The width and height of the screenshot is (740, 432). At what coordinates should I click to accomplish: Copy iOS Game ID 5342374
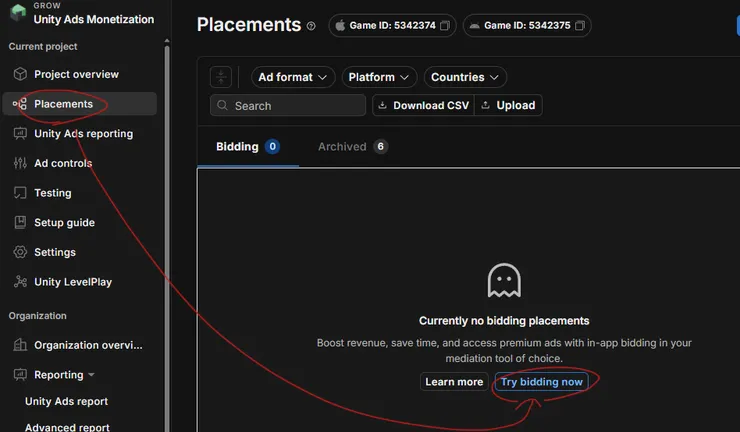click(x=445, y=25)
